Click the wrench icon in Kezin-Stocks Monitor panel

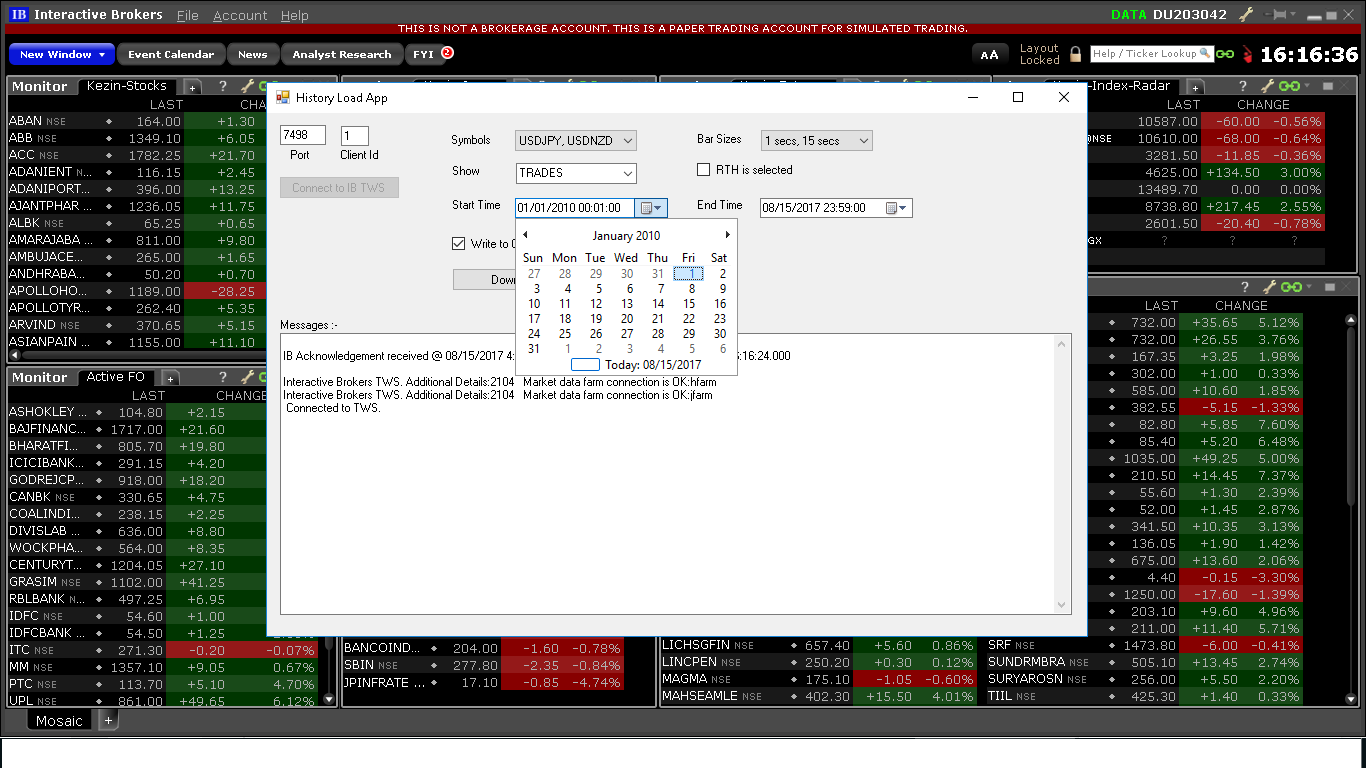246,87
